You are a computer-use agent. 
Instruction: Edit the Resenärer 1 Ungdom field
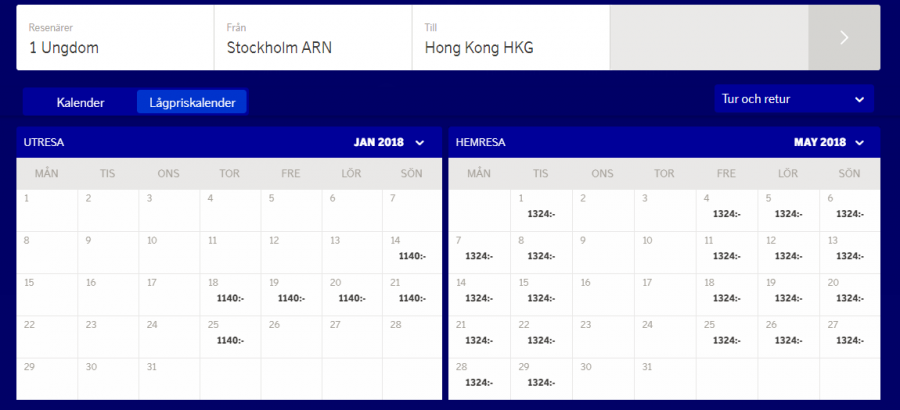coord(115,38)
